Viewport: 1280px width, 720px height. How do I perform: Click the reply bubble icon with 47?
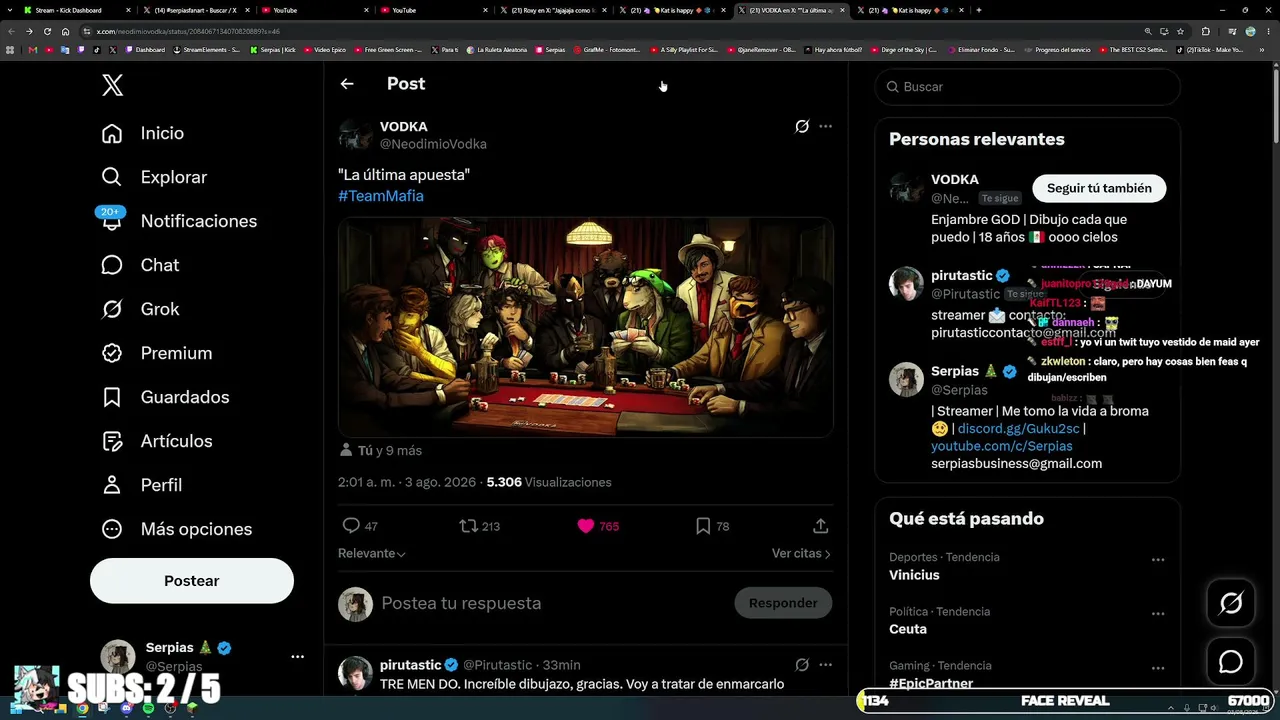(x=351, y=526)
